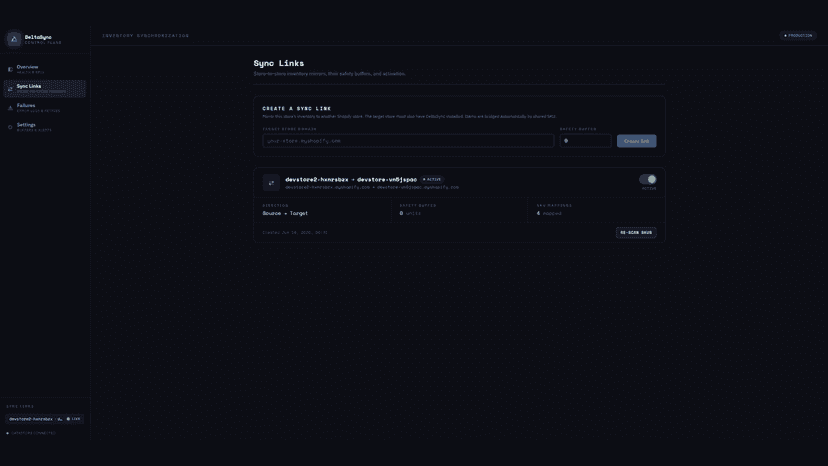Image resolution: width=828 pixels, height=466 pixels.
Task: Click the devstore2-hxnrsbzx sync link chip in sidebar footer
Action: 45,419
